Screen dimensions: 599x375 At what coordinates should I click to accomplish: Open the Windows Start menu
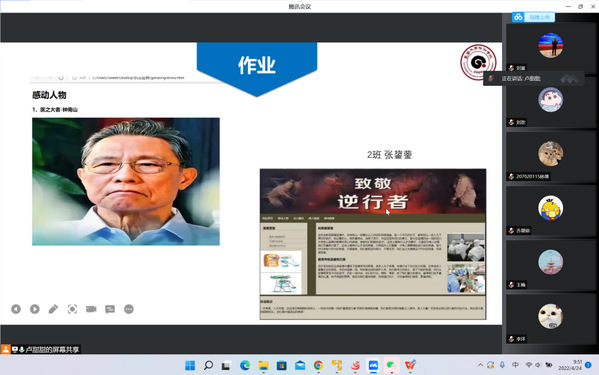[190, 365]
